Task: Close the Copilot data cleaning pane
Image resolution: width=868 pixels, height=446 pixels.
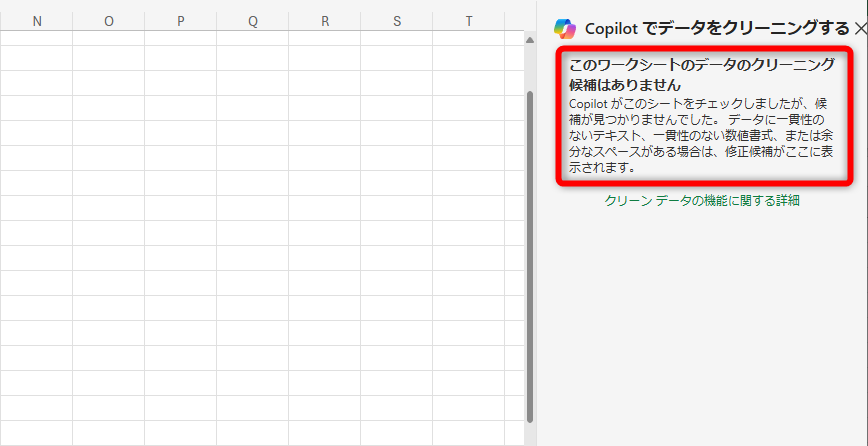Action: click(x=860, y=28)
